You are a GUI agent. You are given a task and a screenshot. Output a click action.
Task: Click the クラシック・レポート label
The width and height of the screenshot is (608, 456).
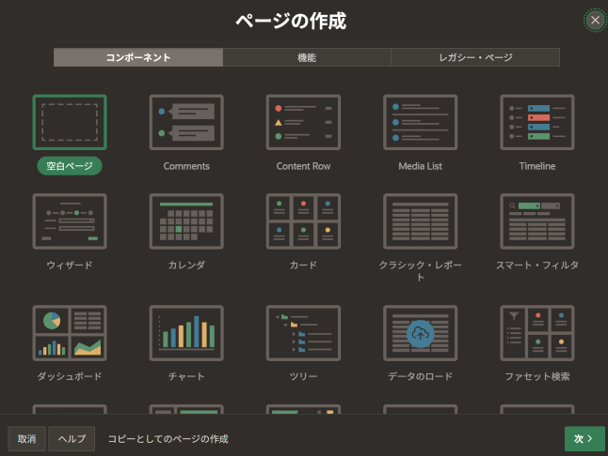coord(420,271)
